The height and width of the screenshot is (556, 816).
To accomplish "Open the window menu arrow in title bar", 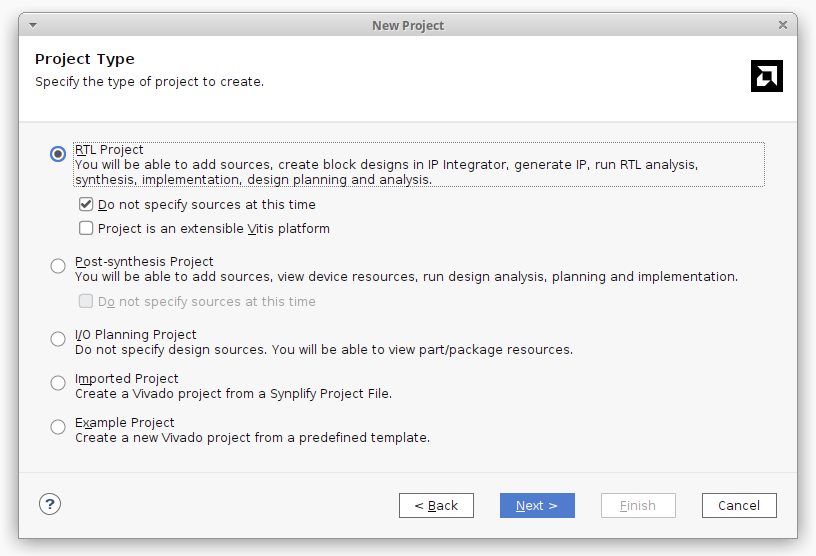I will click(x=33, y=25).
